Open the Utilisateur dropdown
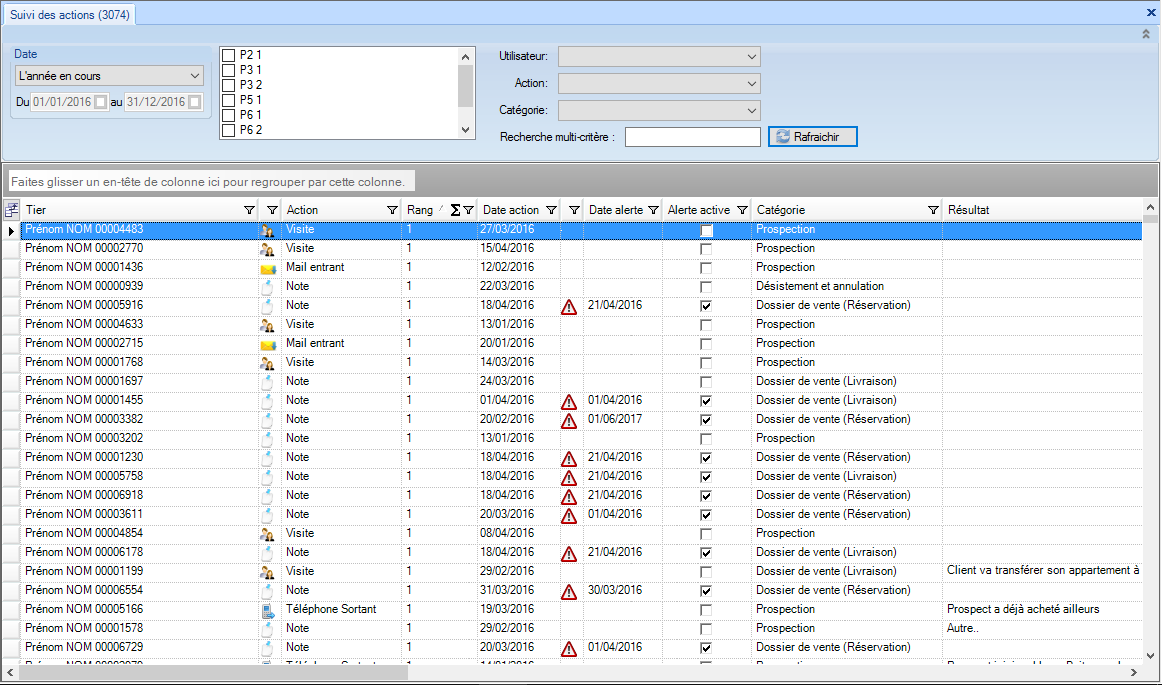 (659, 57)
